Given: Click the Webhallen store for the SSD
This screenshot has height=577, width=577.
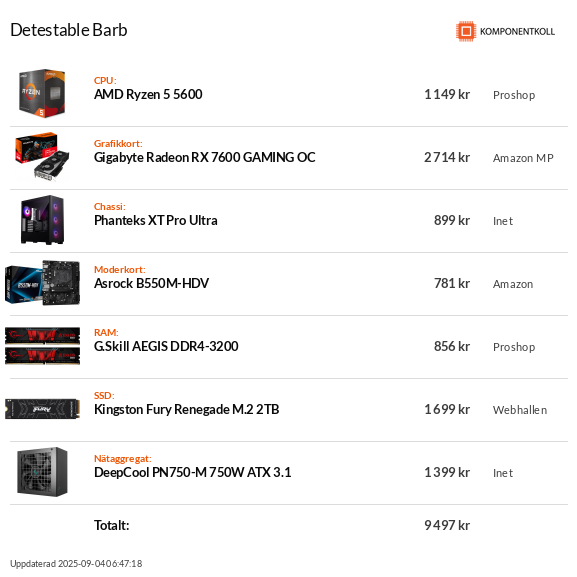Looking at the screenshot, I should [x=520, y=410].
